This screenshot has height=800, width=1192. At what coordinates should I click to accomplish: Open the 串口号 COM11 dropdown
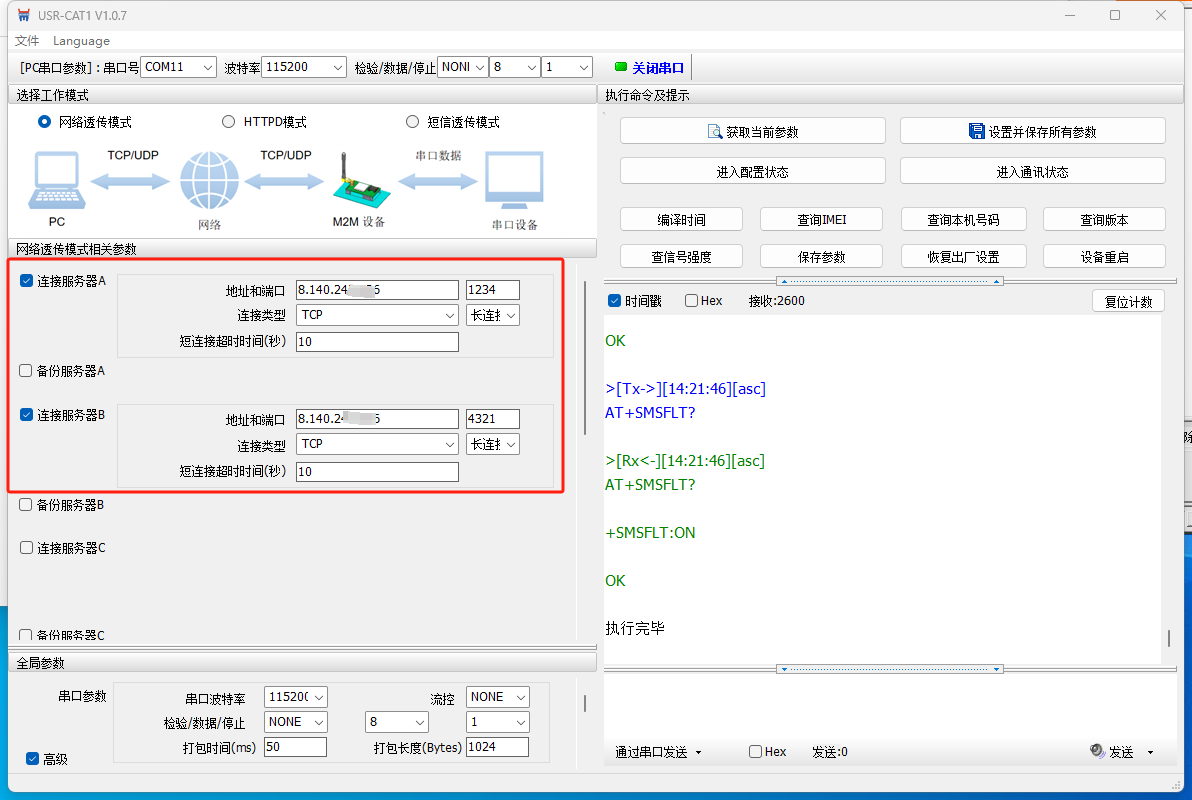coord(178,67)
